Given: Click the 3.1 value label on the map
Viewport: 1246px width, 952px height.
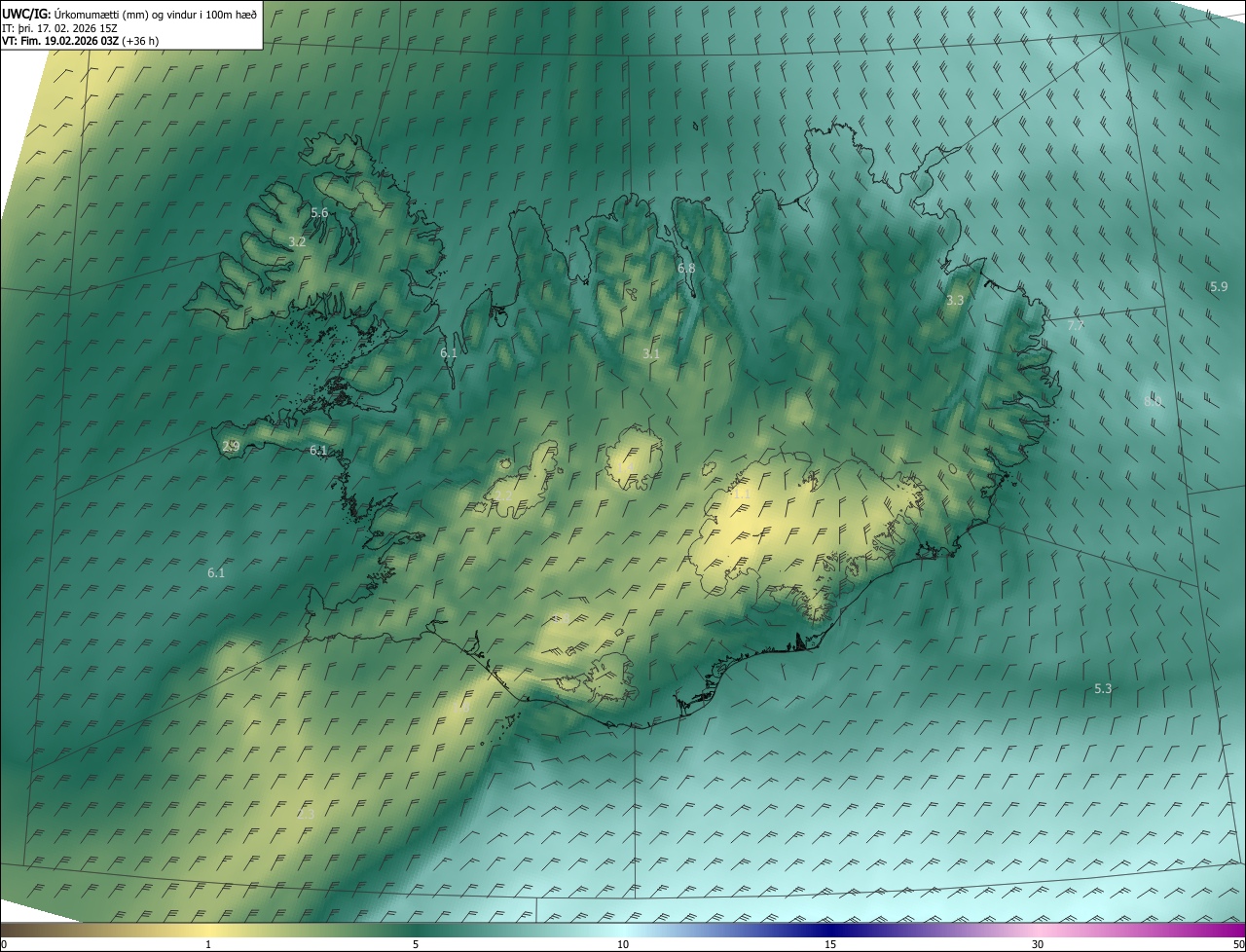Looking at the screenshot, I should [x=651, y=353].
